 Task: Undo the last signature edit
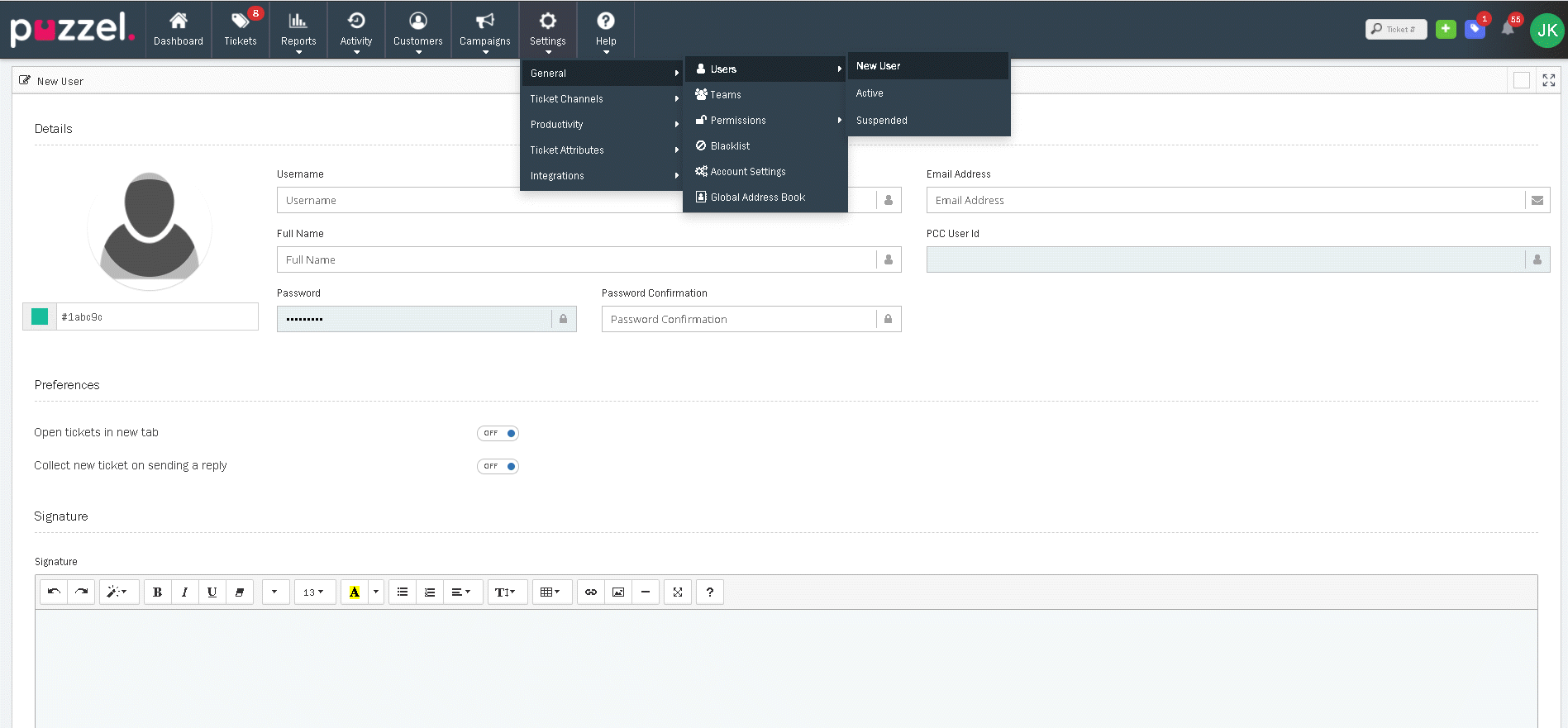[x=54, y=592]
